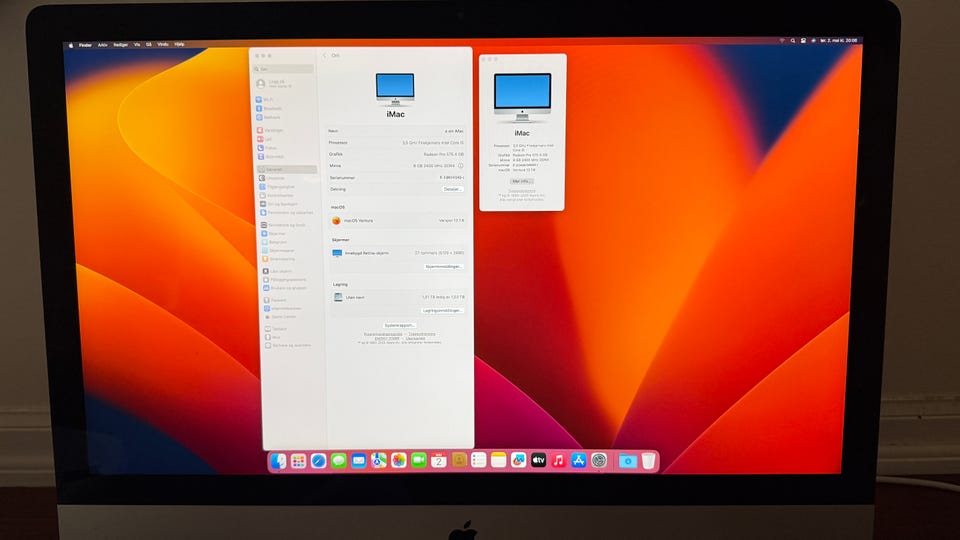Open Safari from the Dock
The height and width of the screenshot is (540, 960).
click(318, 461)
